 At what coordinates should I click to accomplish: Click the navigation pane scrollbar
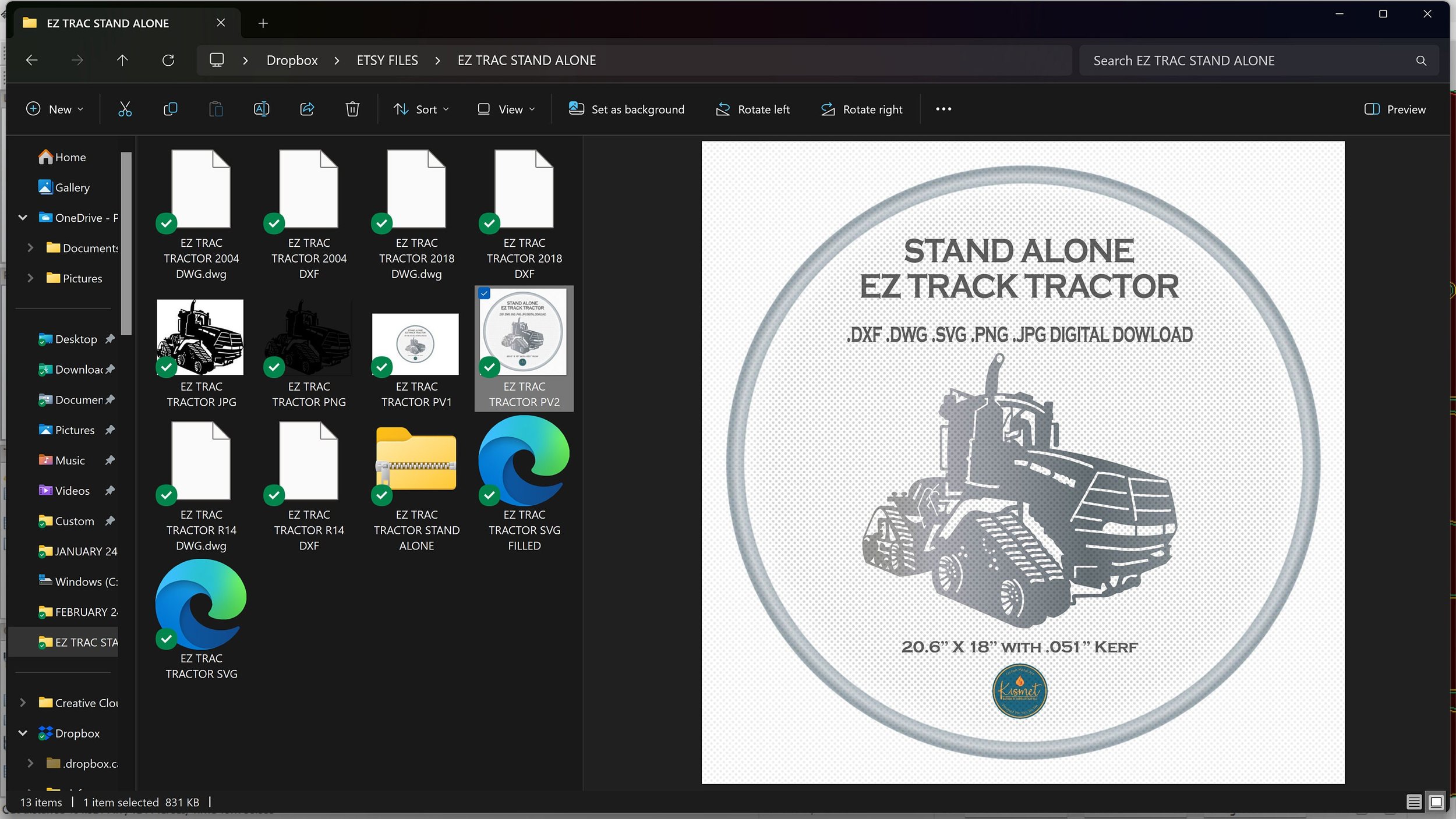pyautogui.click(x=126, y=243)
